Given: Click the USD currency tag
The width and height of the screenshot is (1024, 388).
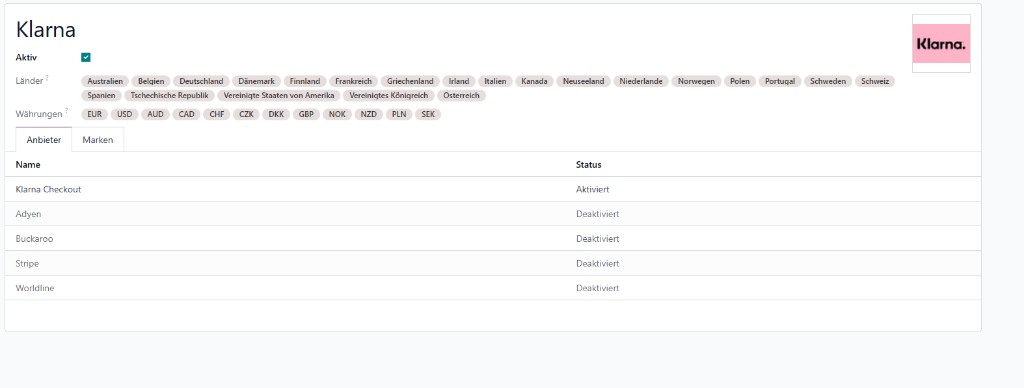Looking at the screenshot, I should point(125,114).
